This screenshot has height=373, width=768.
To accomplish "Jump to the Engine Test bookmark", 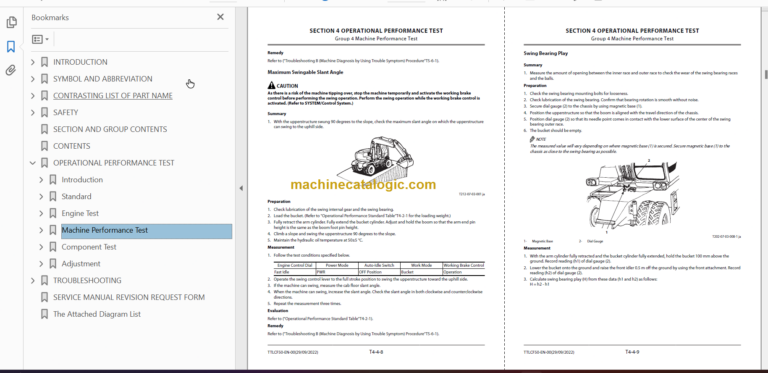I will pyautogui.click(x=80, y=213).
